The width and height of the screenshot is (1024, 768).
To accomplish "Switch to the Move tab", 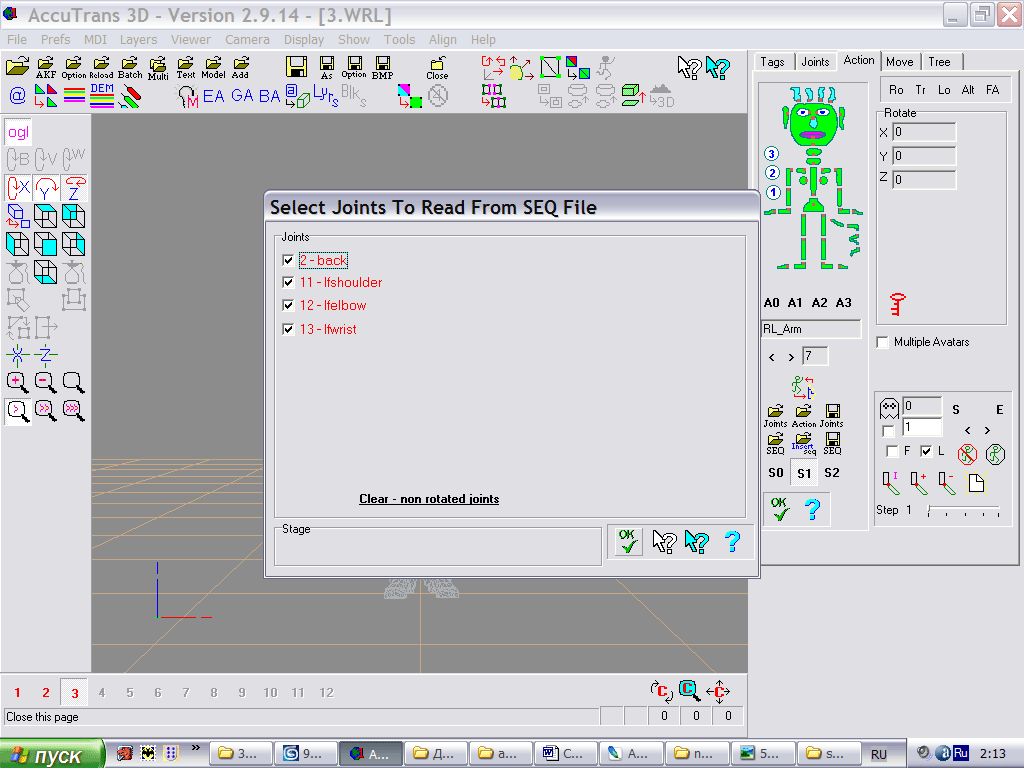I will 899,61.
